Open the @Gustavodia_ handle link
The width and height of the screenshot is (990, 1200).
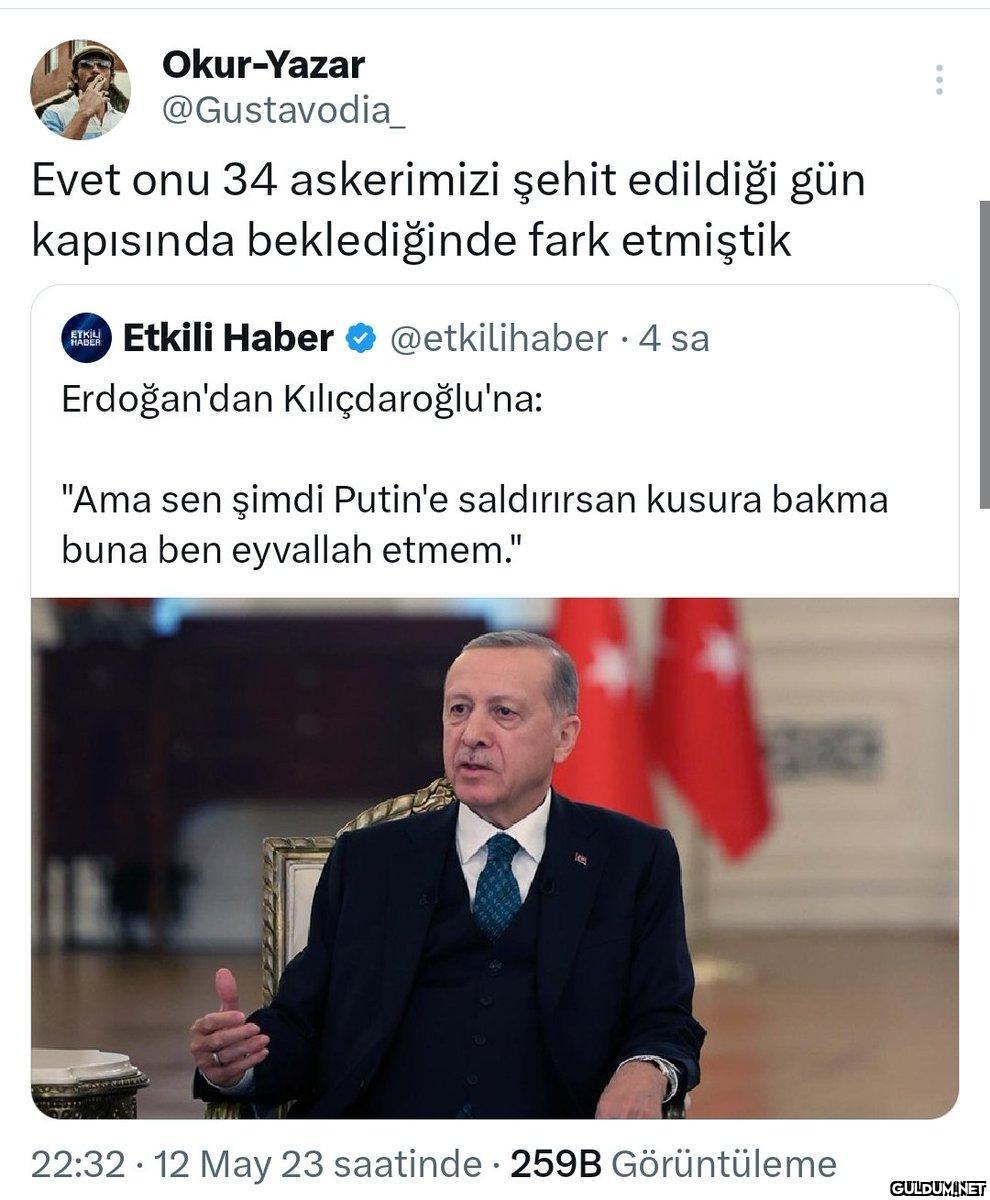[283, 111]
